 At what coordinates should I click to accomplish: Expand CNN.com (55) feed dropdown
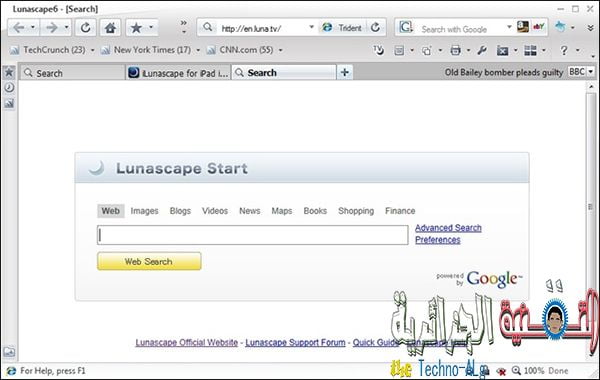point(280,50)
